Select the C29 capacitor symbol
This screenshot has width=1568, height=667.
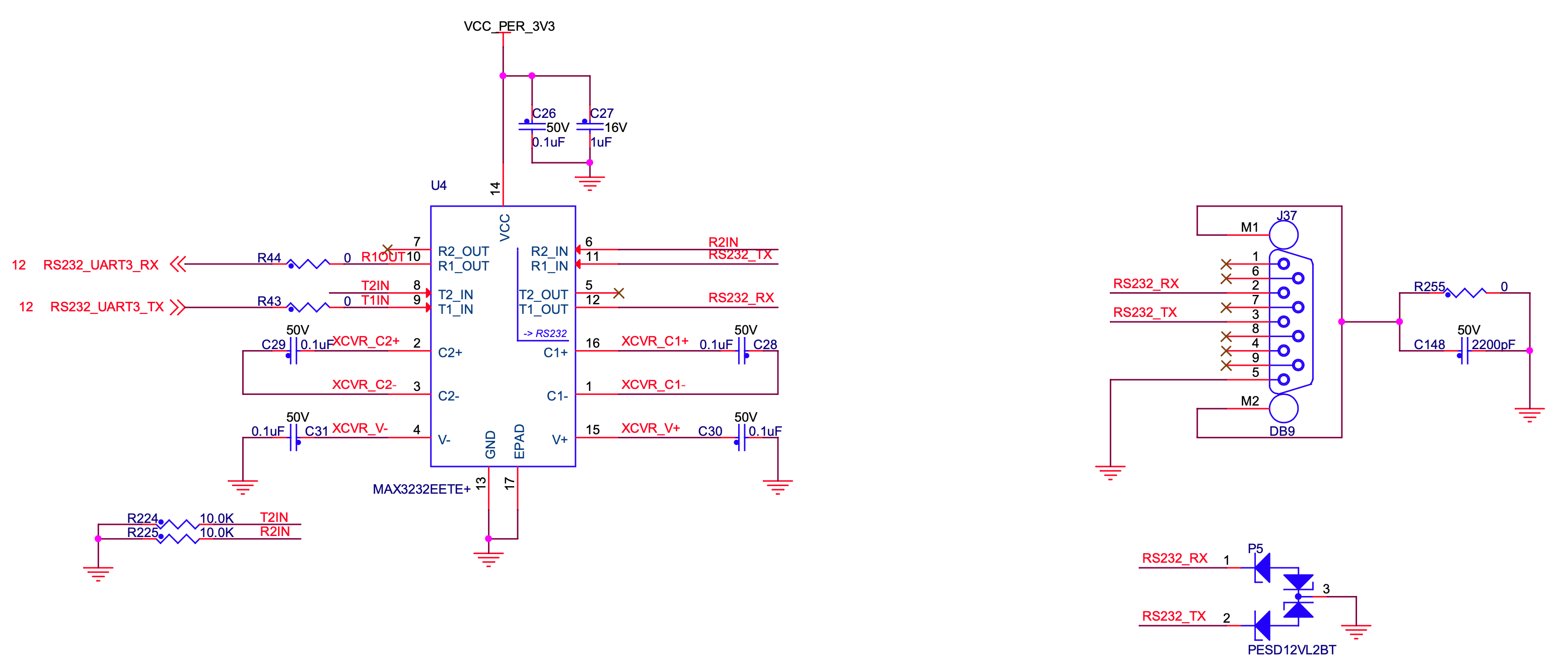coord(293,352)
